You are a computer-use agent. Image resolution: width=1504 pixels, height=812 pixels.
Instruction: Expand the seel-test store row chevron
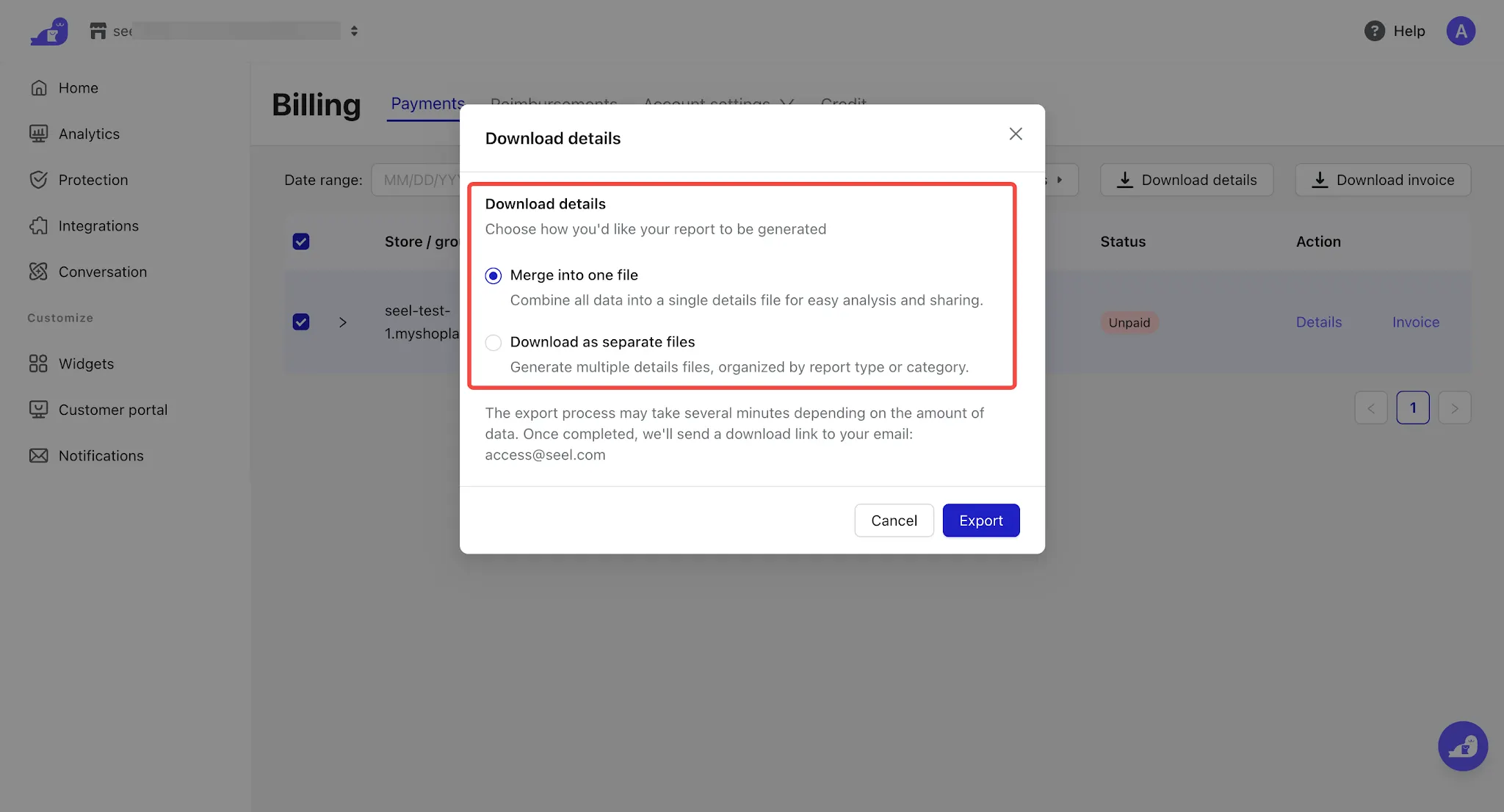click(x=343, y=322)
